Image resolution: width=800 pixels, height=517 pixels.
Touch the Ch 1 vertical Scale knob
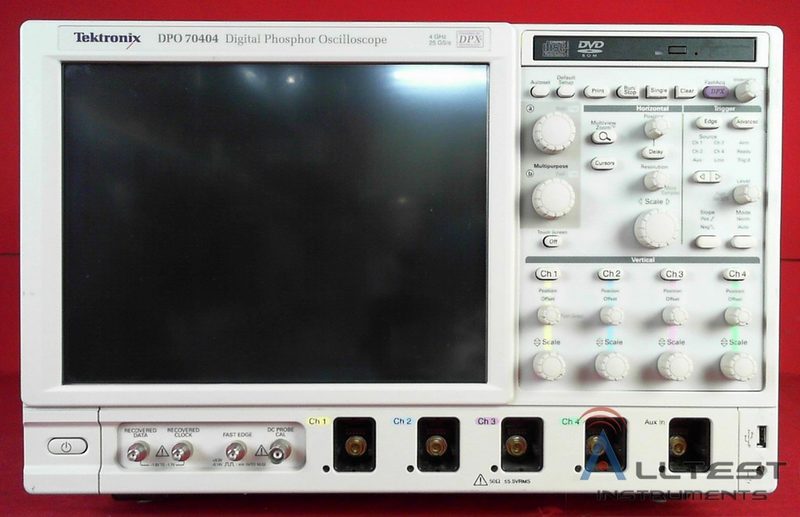coord(549,365)
